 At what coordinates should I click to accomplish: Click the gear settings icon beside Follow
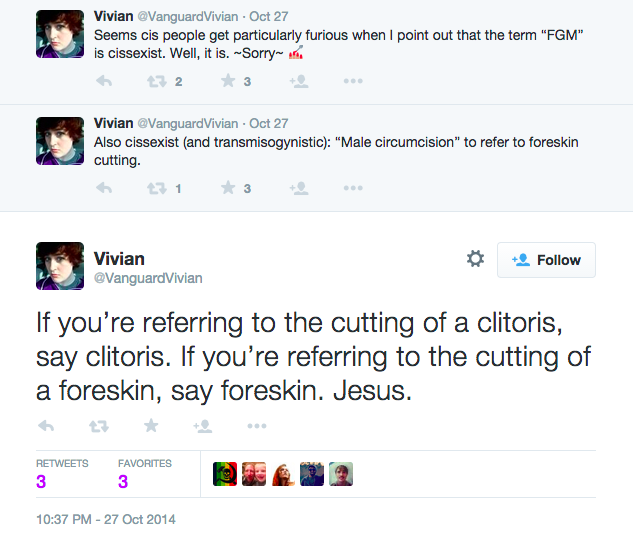(475, 259)
